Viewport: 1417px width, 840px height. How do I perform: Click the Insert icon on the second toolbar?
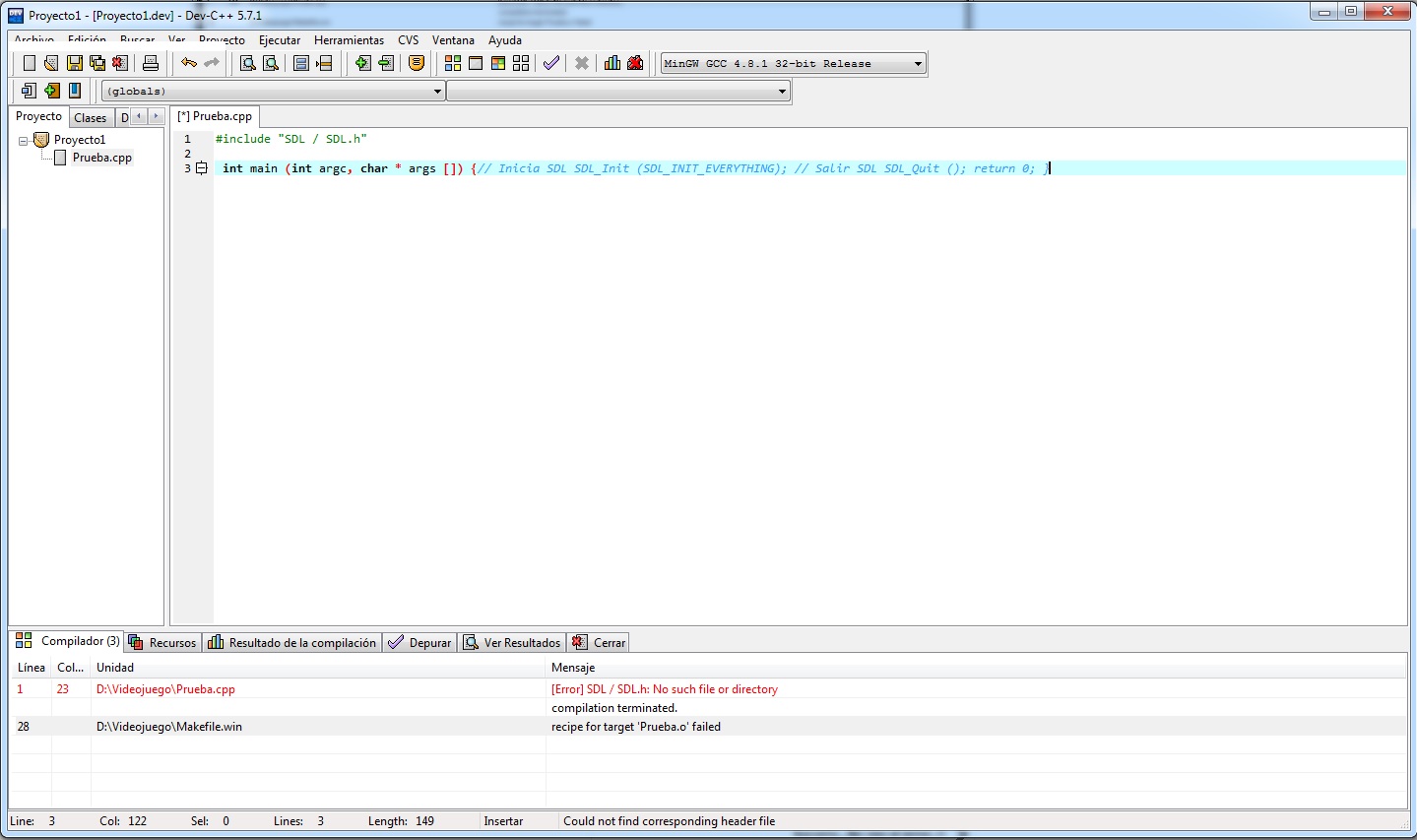pos(29,91)
